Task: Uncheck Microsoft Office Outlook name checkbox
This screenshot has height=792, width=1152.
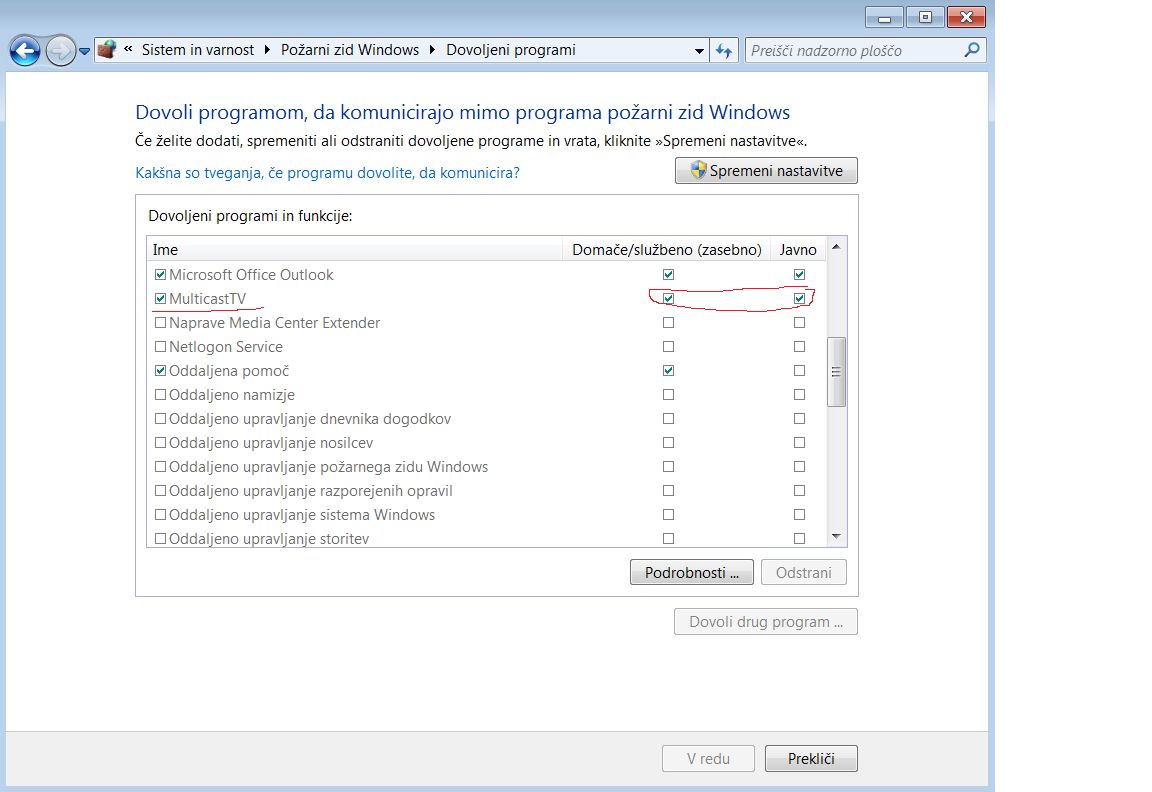Action: point(160,275)
